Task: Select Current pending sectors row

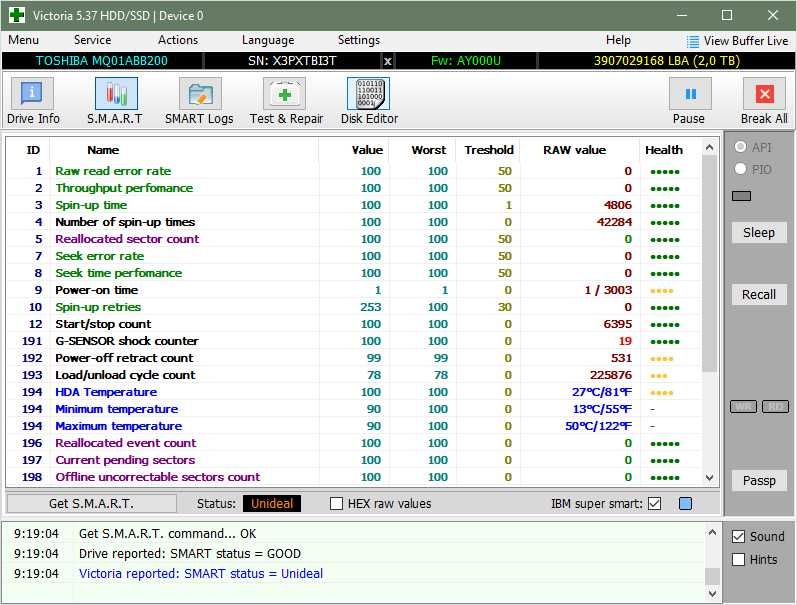Action: click(x=354, y=460)
